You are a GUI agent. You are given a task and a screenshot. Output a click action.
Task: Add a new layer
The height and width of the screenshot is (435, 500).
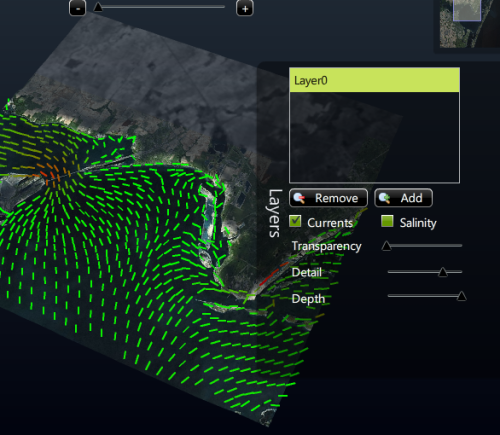pos(403,198)
